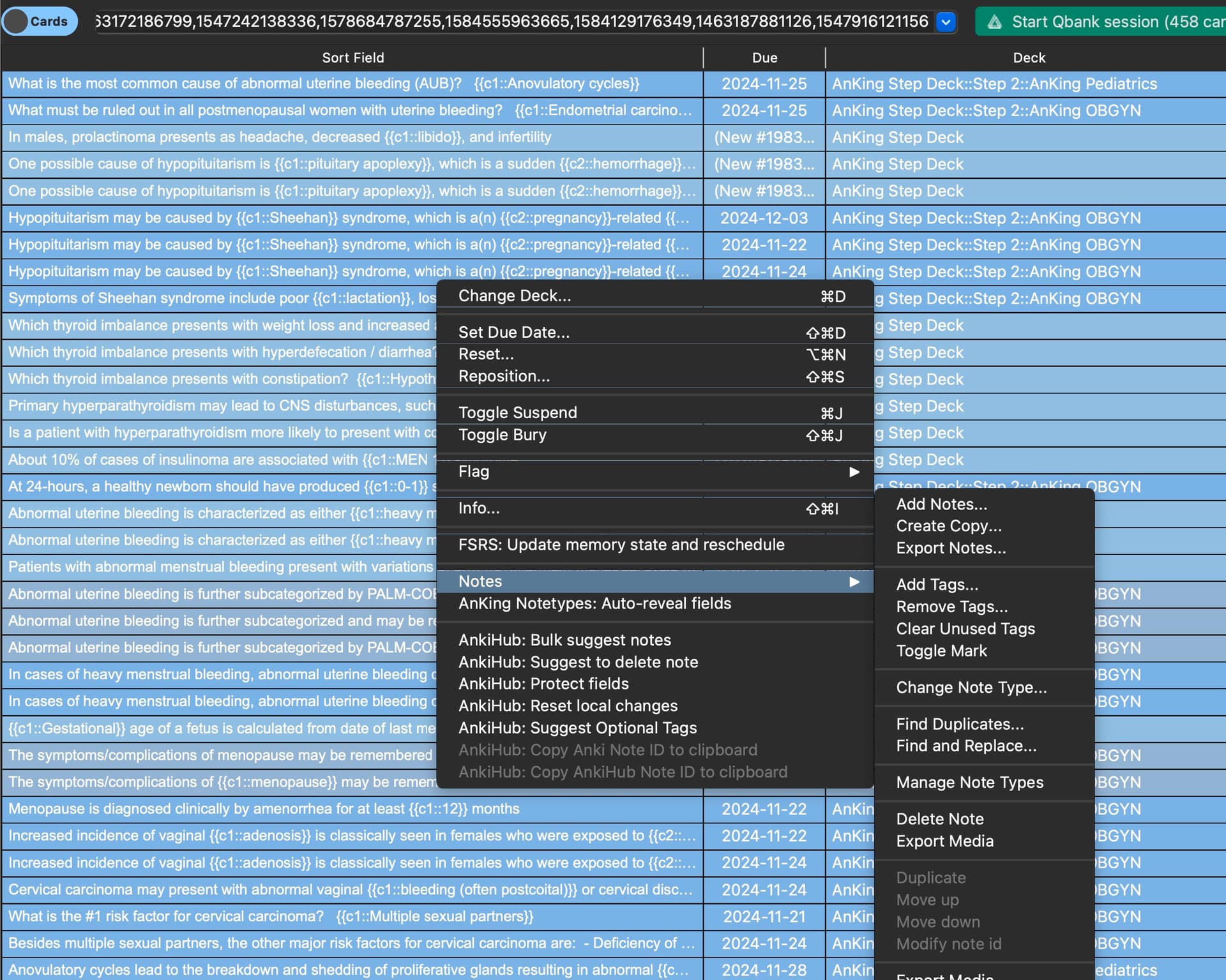Open the search history dropdown arrow
Screen dimensions: 1226x980
coord(946,22)
